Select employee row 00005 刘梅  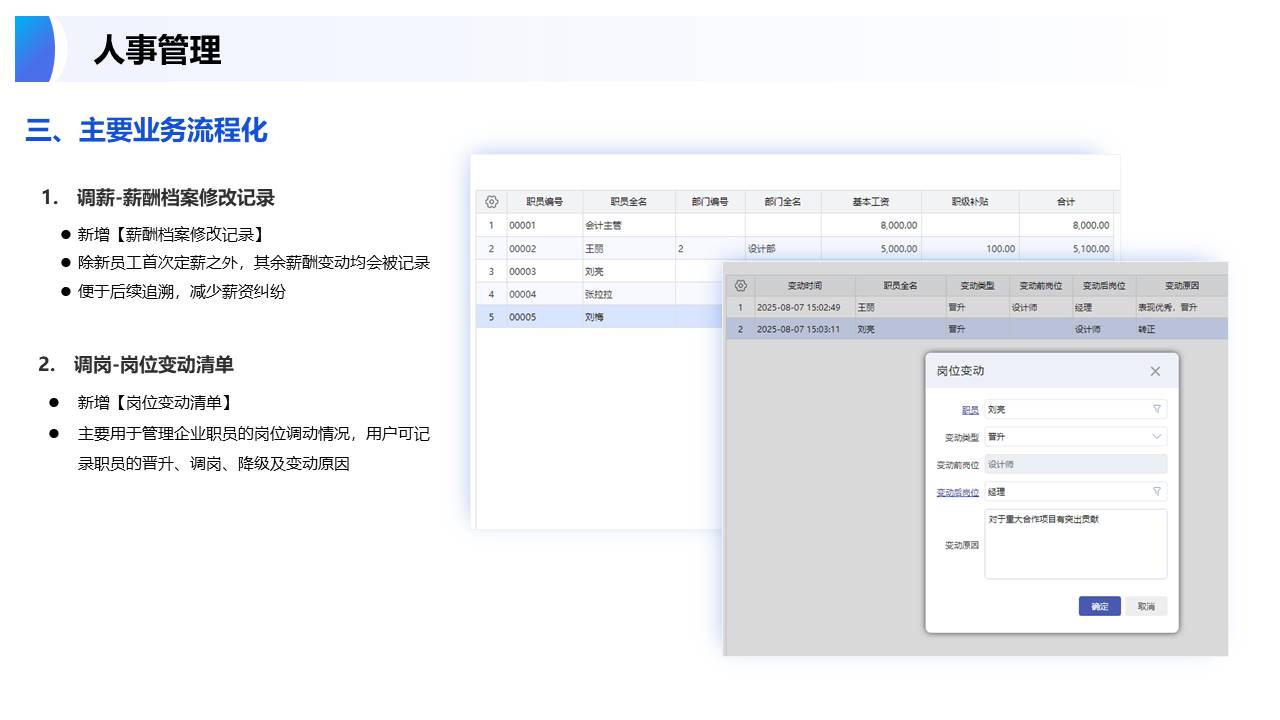(600, 317)
